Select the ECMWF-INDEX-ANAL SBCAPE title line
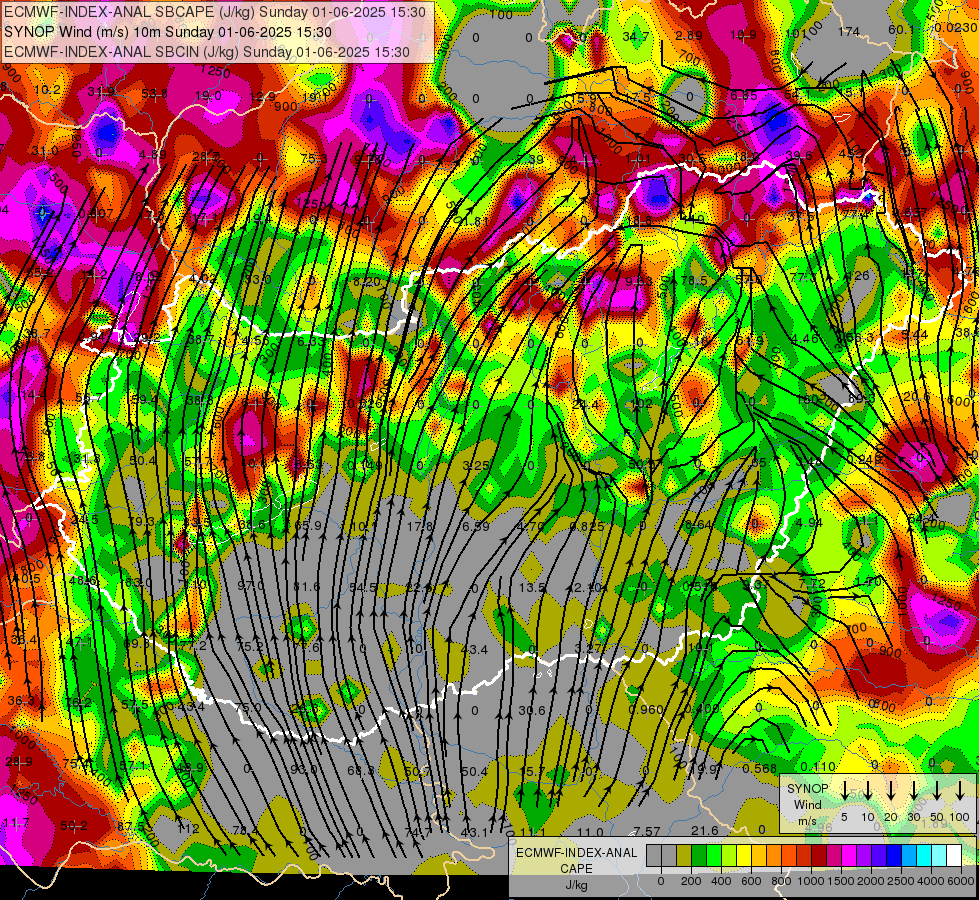This screenshot has width=979, height=900. (x=215, y=12)
